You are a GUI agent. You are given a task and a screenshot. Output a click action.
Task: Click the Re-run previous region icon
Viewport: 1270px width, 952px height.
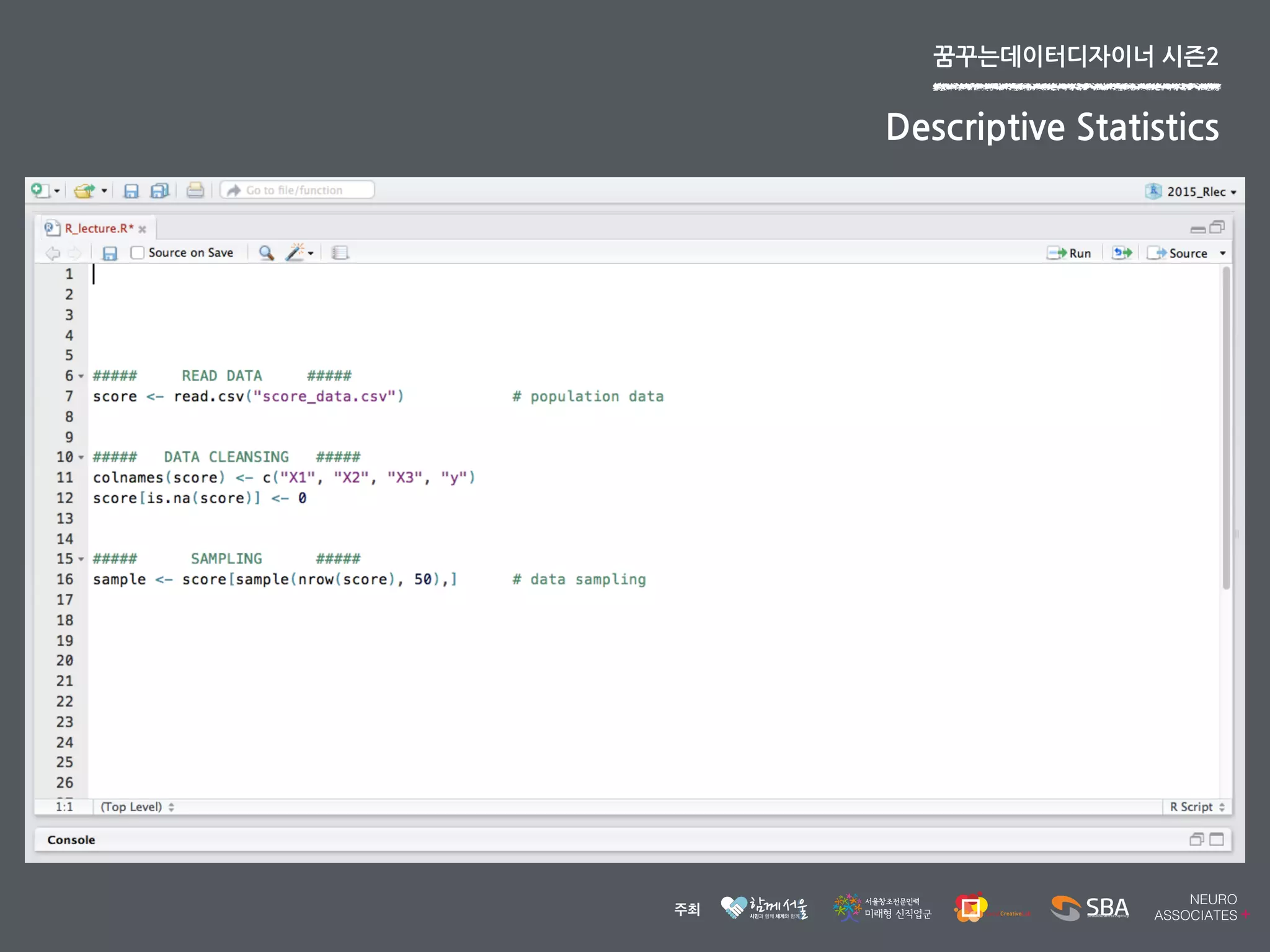(1122, 253)
